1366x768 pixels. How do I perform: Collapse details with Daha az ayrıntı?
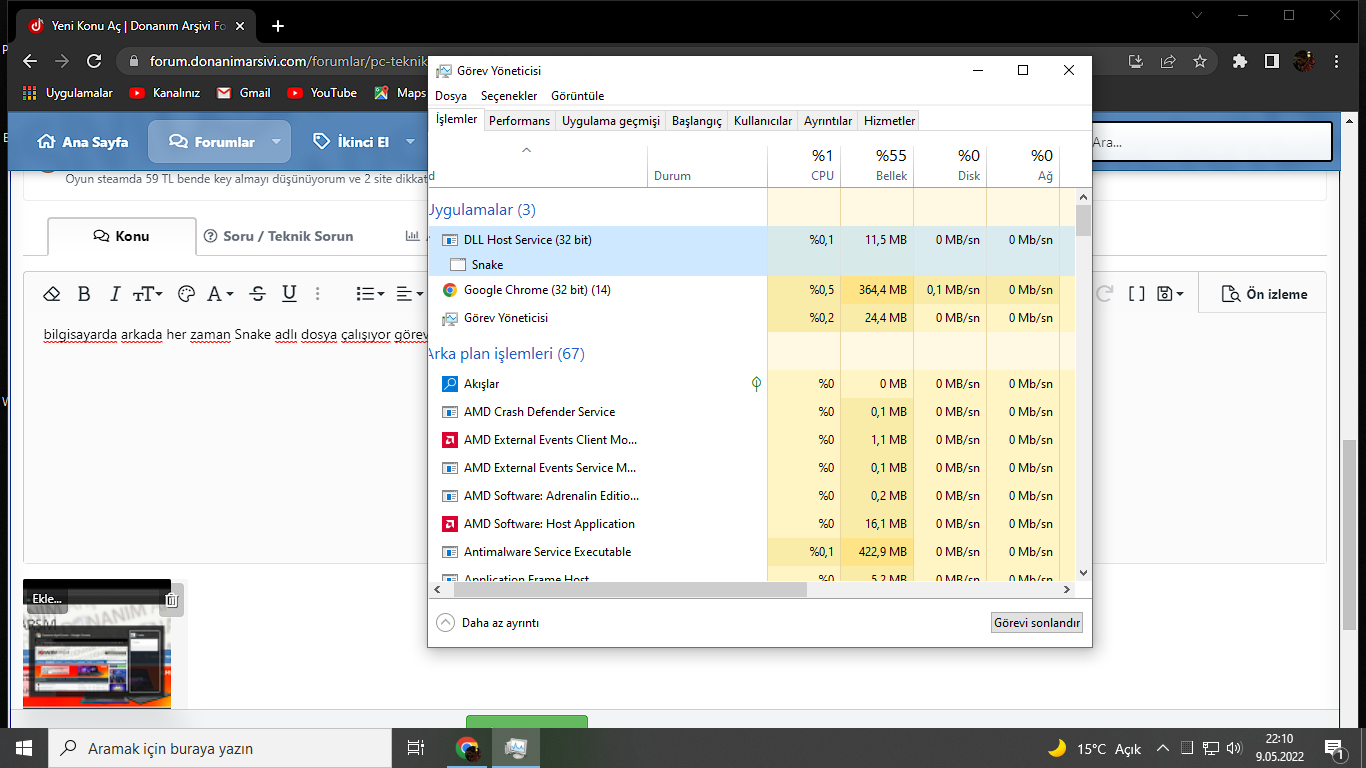[x=488, y=623]
